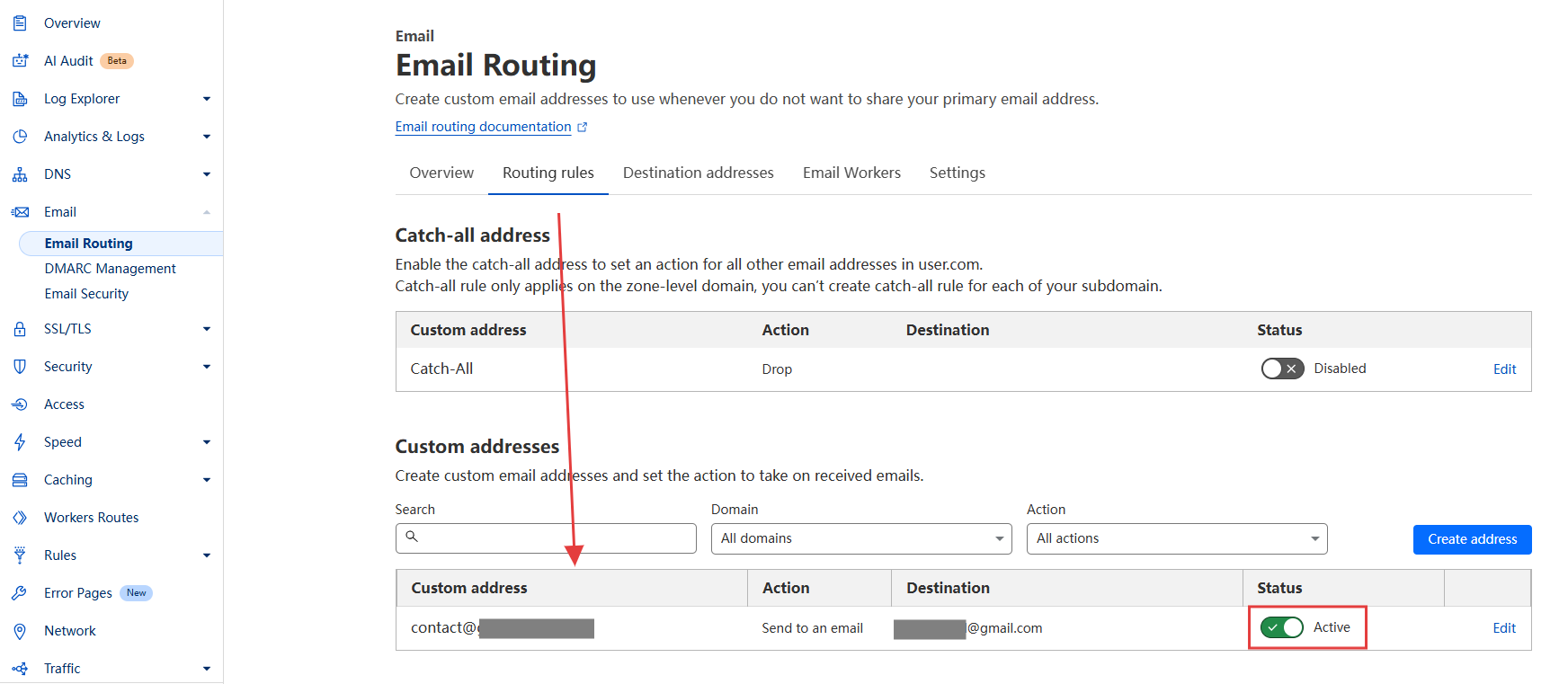Collapse the Email sidebar section
The image size is (1568, 684).
(206, 212)
